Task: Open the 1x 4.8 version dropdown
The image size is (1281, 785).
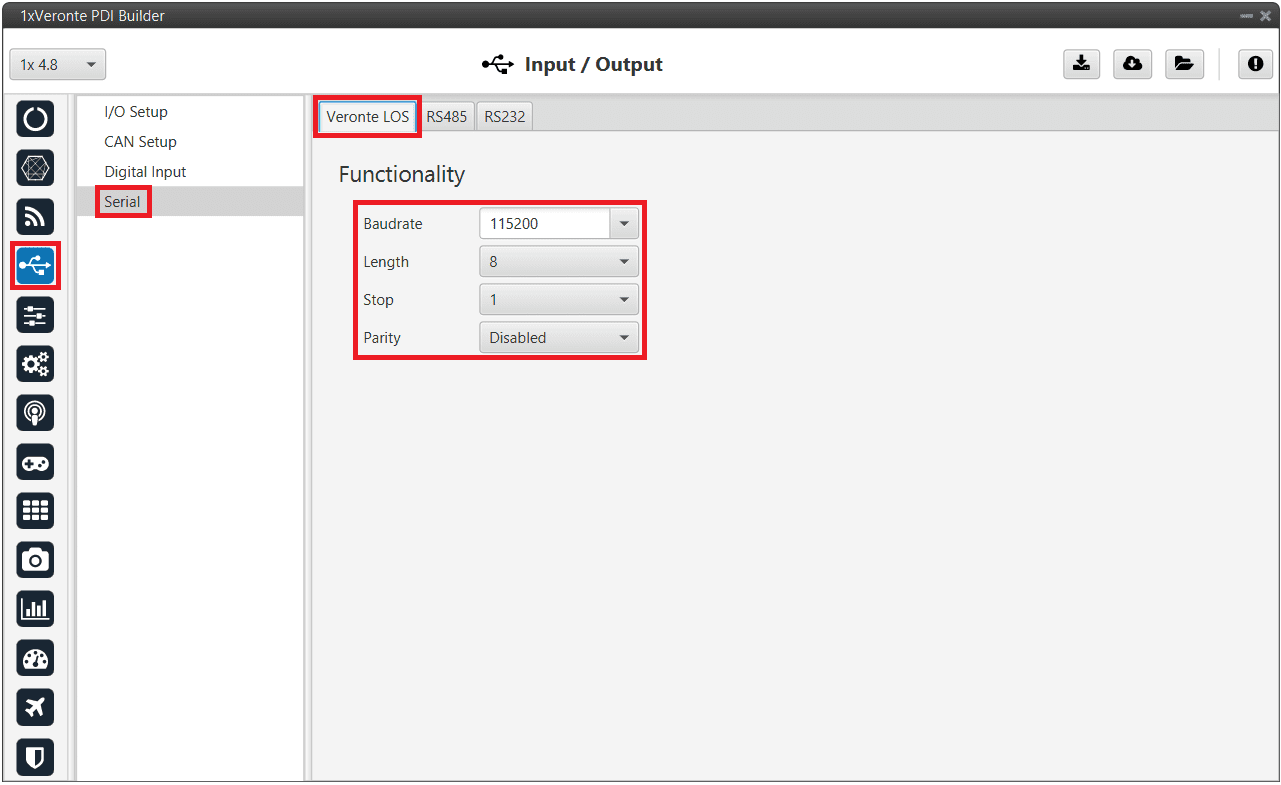Action: pos(58,65)
